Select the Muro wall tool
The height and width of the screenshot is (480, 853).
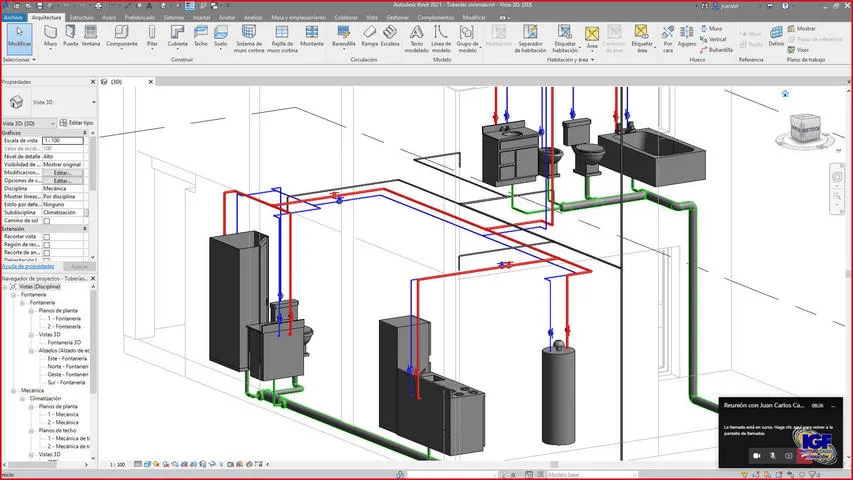(50, 36)
